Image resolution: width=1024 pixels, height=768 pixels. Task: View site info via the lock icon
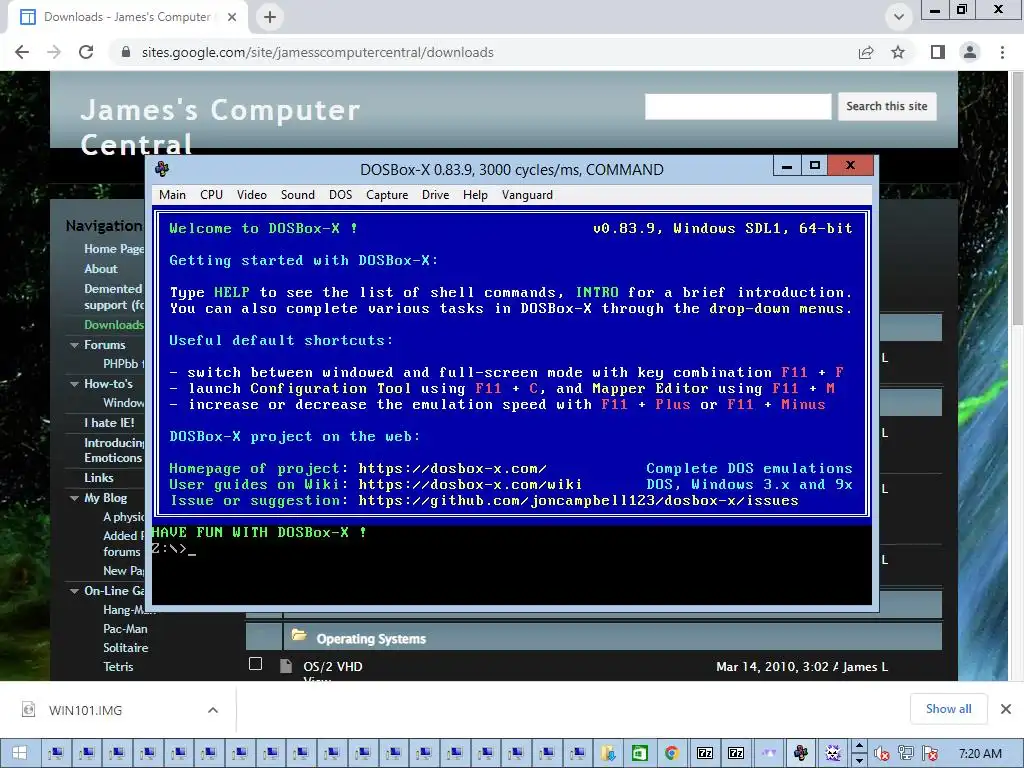pos(126,52)
